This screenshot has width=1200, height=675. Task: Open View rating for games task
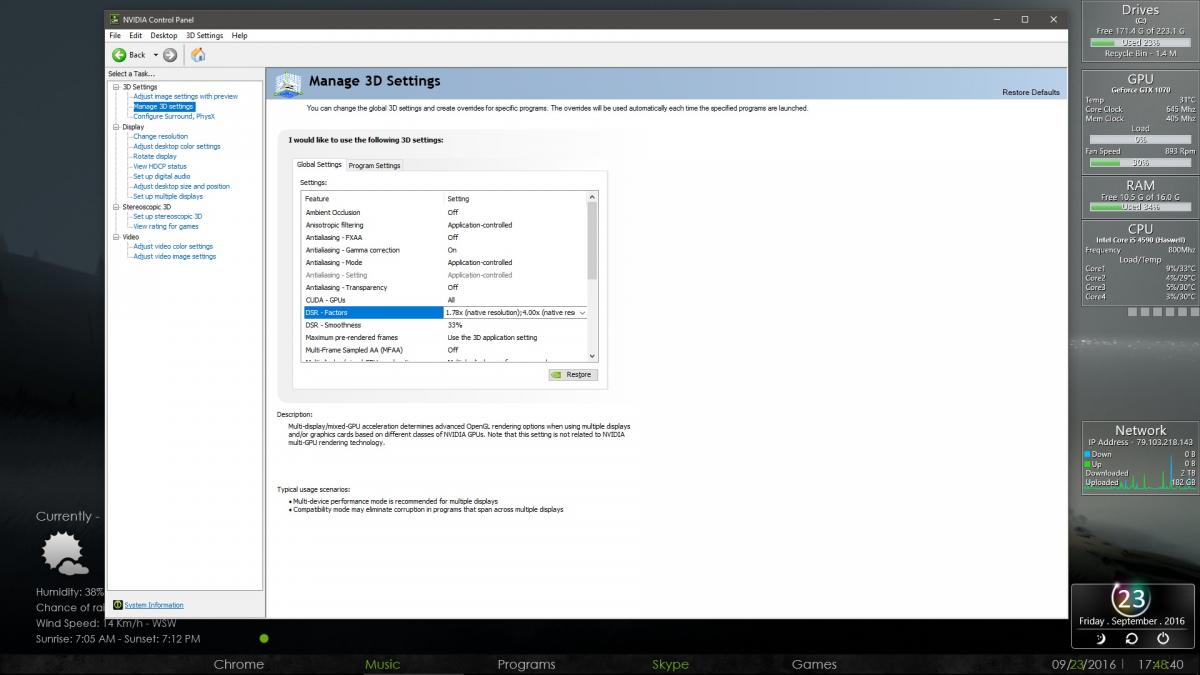pyautogui.click(x=166, y=227)
